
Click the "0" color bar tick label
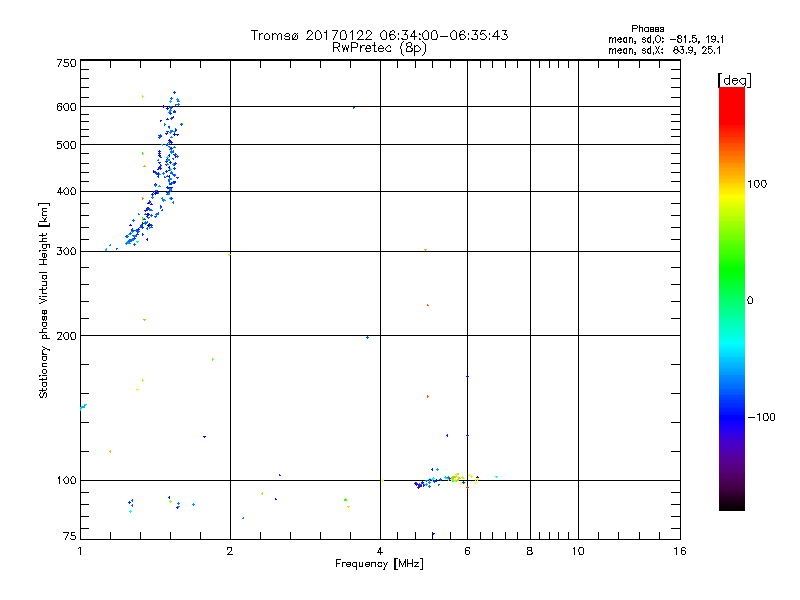click(750, 301)
